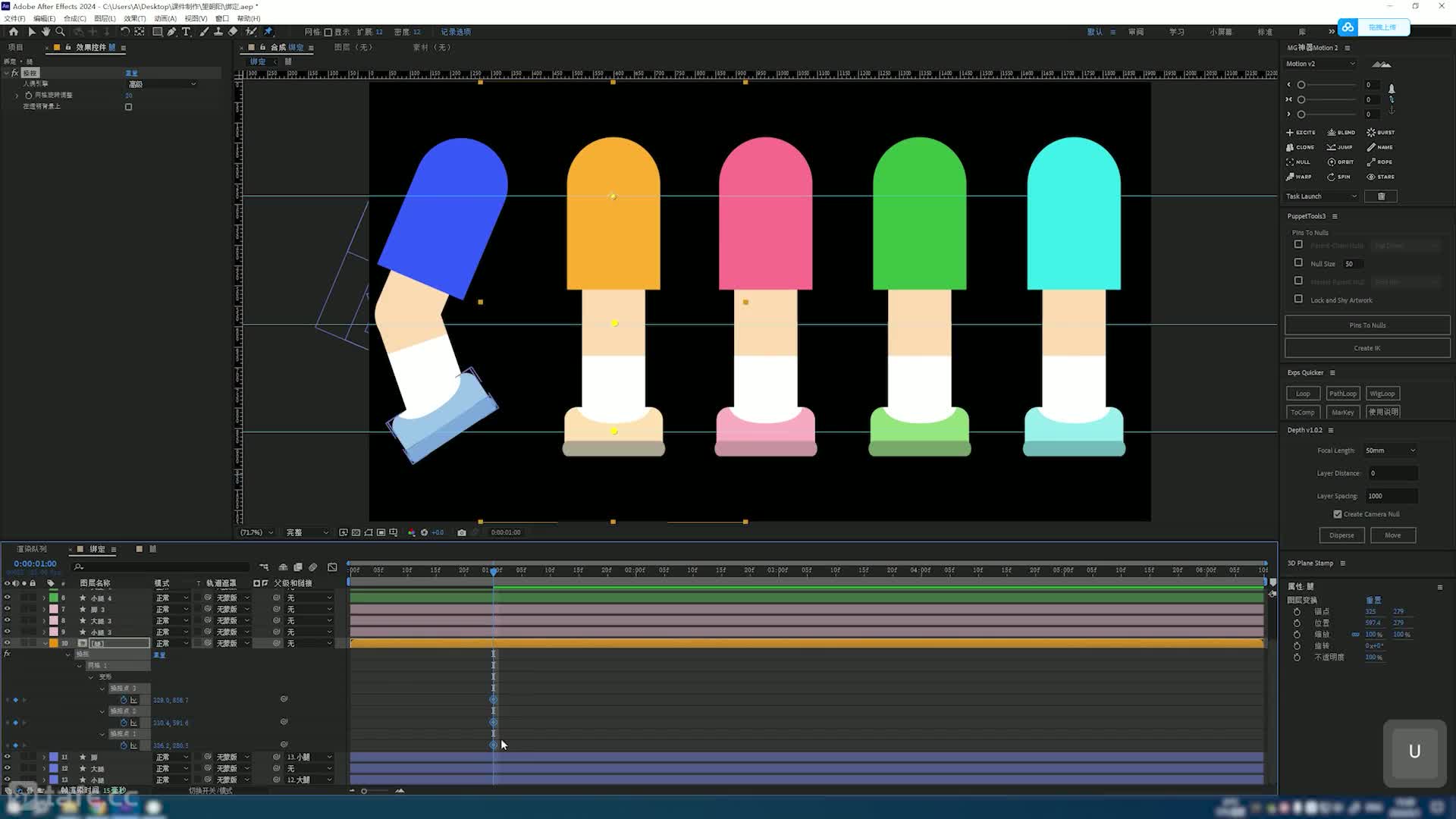Click the NULL tool in Motion 2

1298,162
